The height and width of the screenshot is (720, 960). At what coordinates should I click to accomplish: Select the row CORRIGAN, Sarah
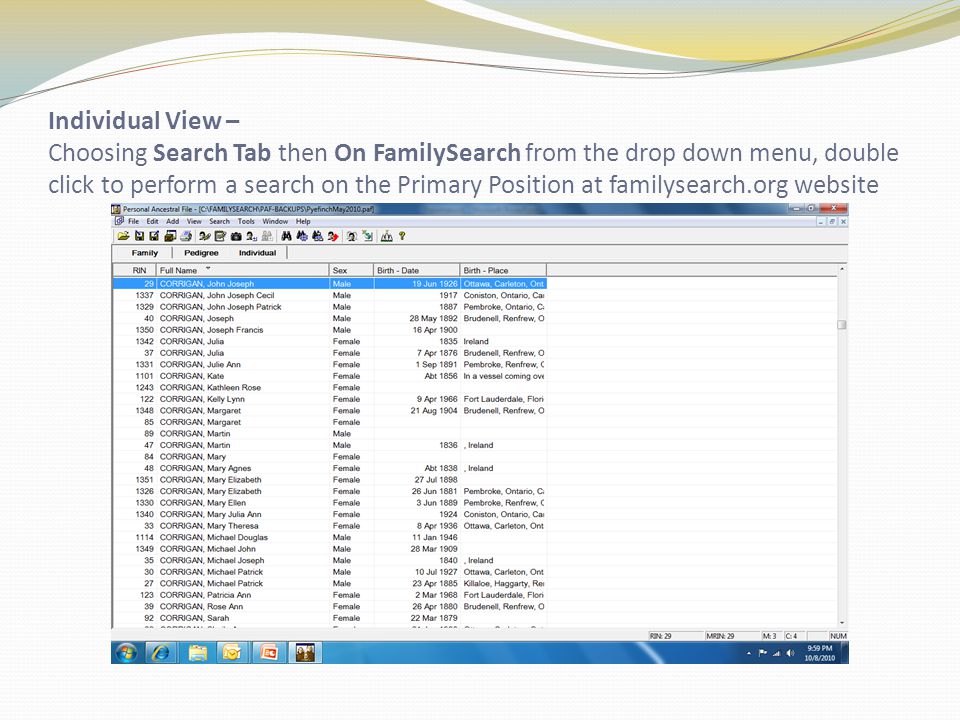point(329,618)
